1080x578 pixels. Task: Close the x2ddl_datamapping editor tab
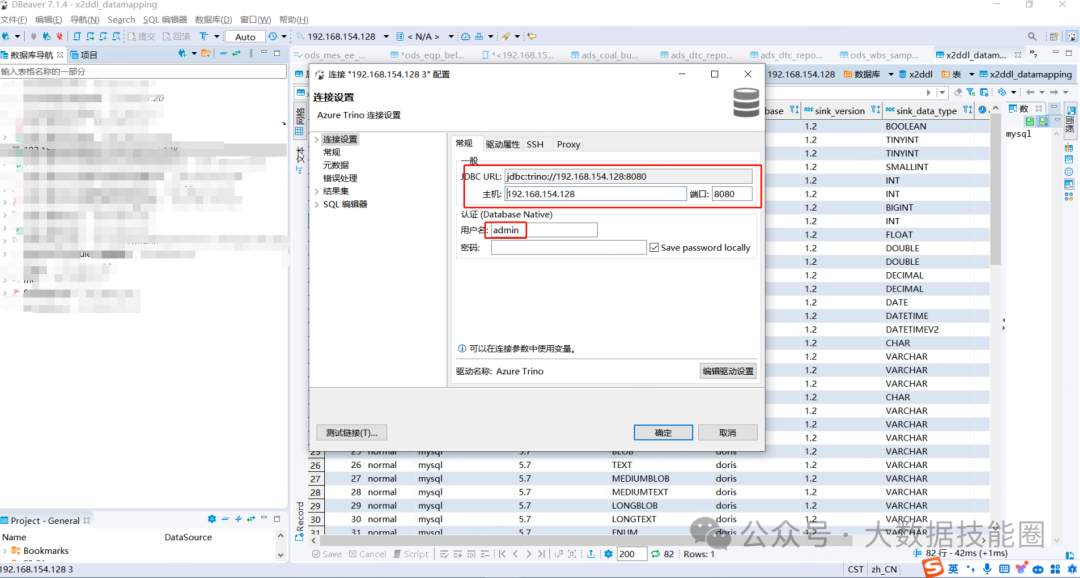point(1019,55)
